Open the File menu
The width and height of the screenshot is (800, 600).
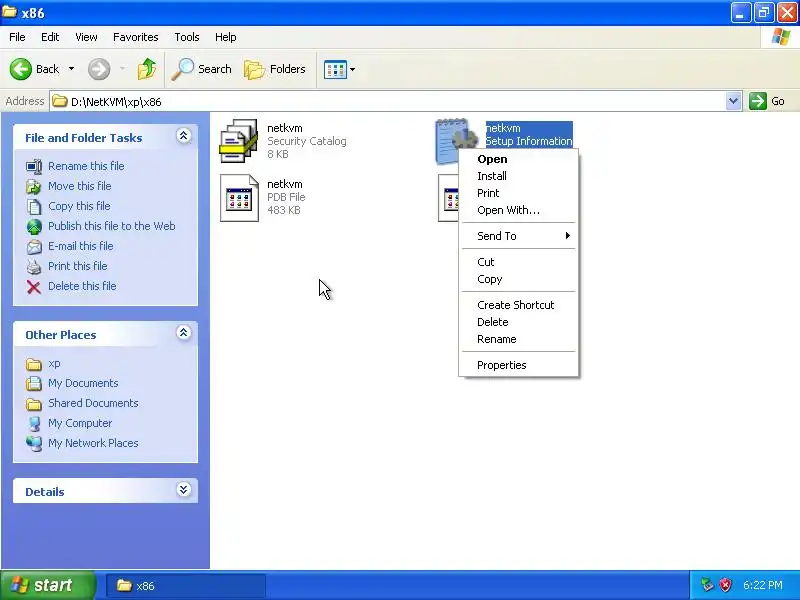[17, 37]
